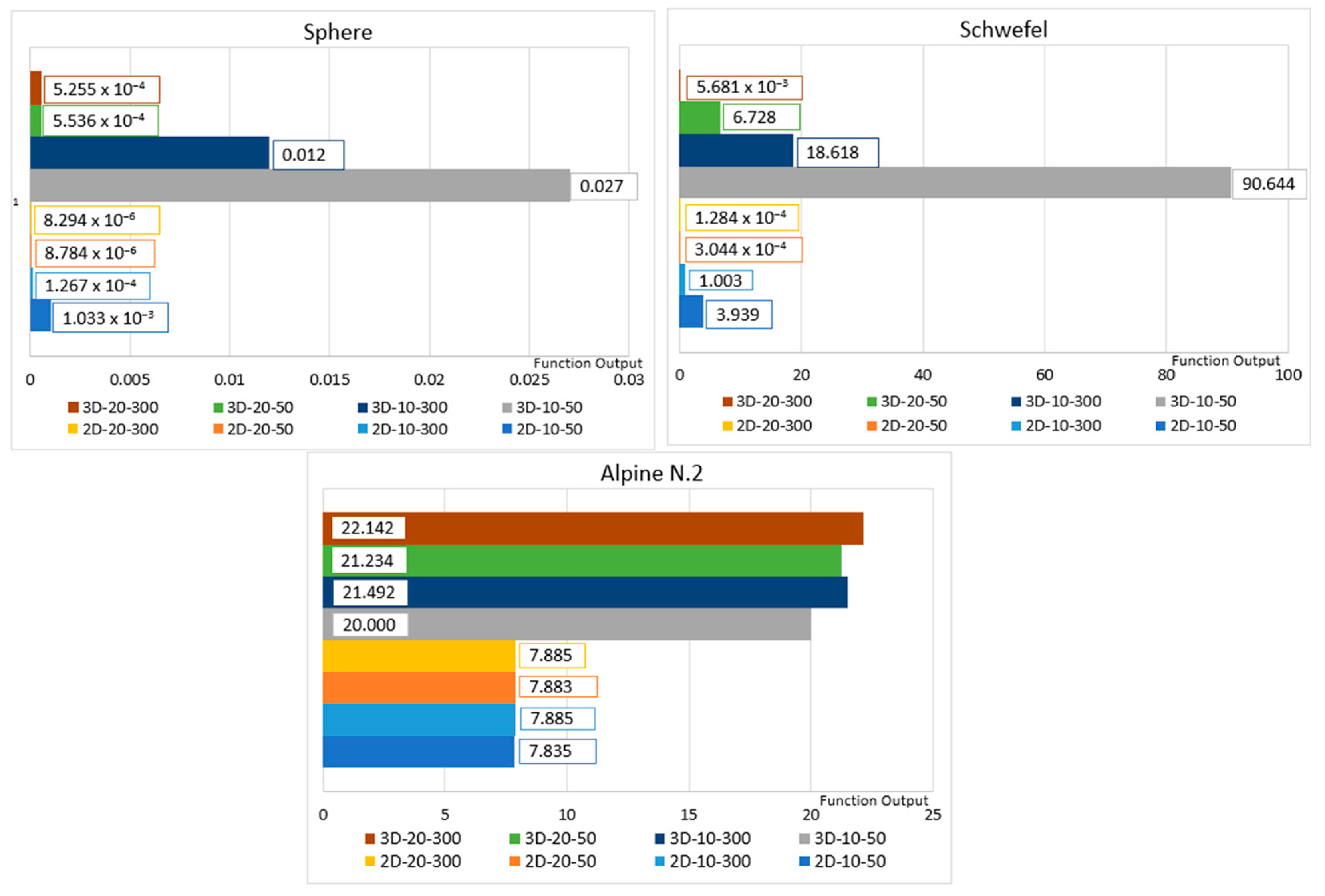1325x896 pixels.
Task: Click the yellow 2D-20-300 bar in the Alpine chart
Action: (x=419, y=656)
